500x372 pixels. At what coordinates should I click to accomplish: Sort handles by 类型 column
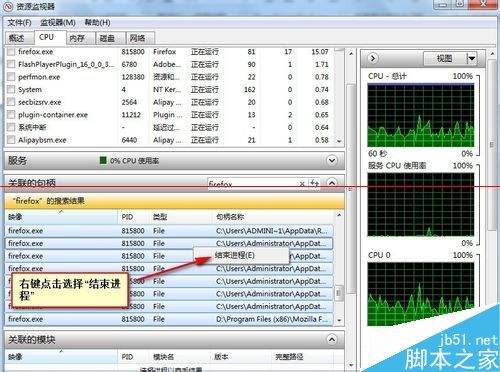click(x=180, y=217)
